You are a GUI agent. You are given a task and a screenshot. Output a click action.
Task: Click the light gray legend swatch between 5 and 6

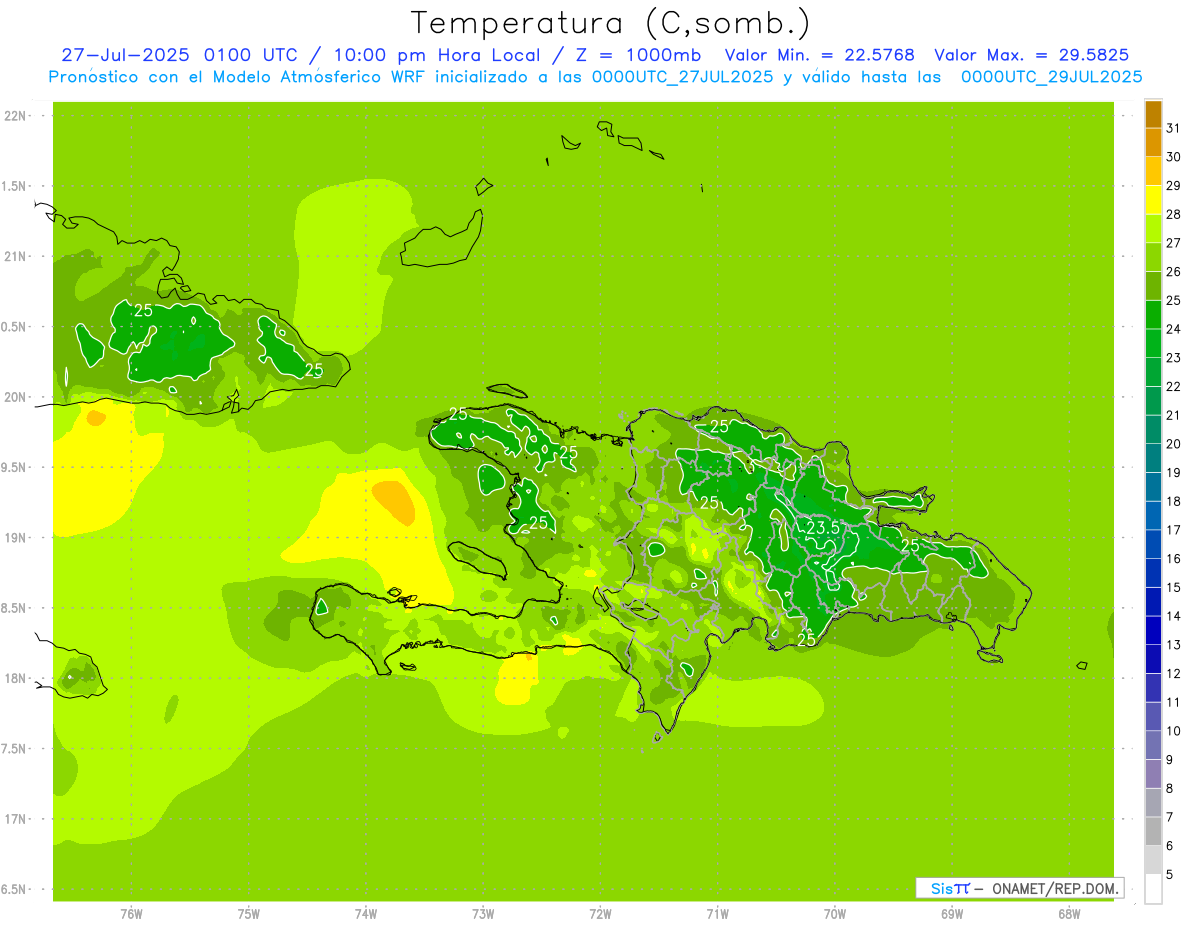click(1153, 861)
